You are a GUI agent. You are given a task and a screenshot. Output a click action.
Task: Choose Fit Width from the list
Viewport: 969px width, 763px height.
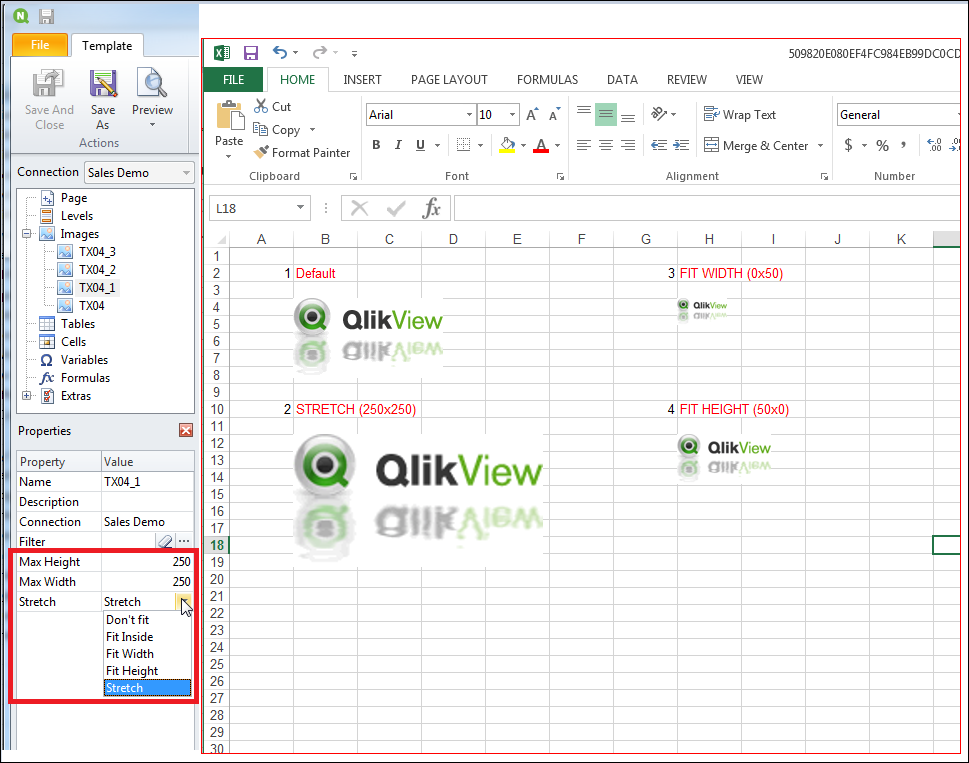coord(148,654)
